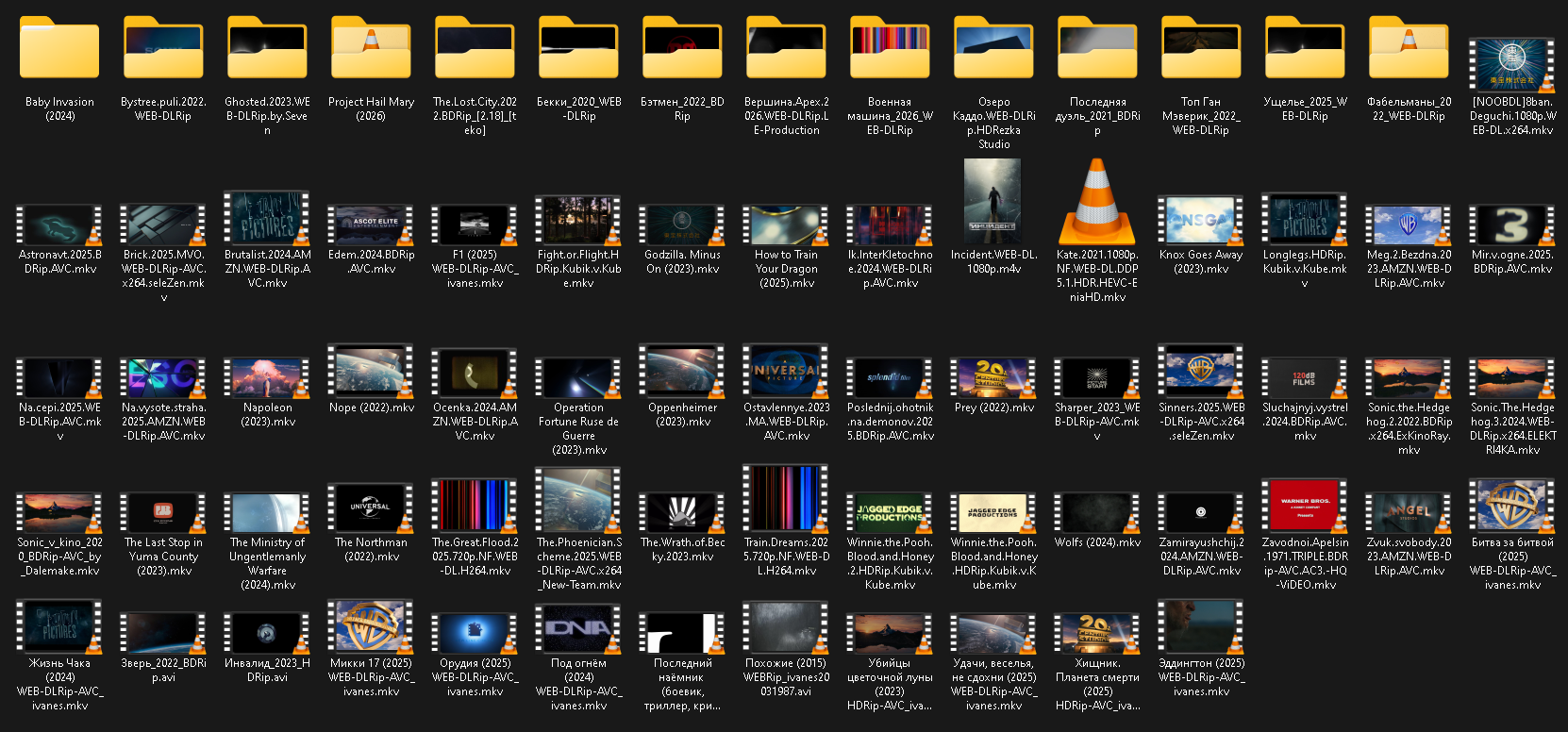This screenshot has height=732, width=1568.
Task: Select the Oppenheimer (2023) video thumbnail
Action: click(682, 372)
